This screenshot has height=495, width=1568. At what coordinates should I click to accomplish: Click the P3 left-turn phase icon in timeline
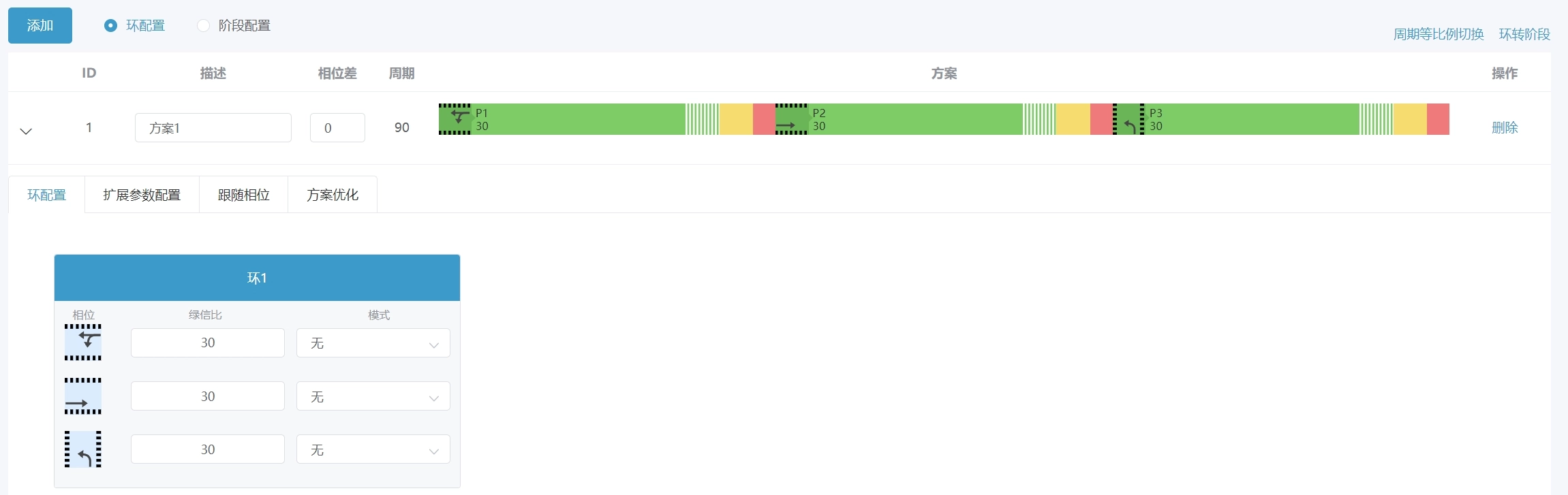pyautogui.click(x=1128, y=119)
